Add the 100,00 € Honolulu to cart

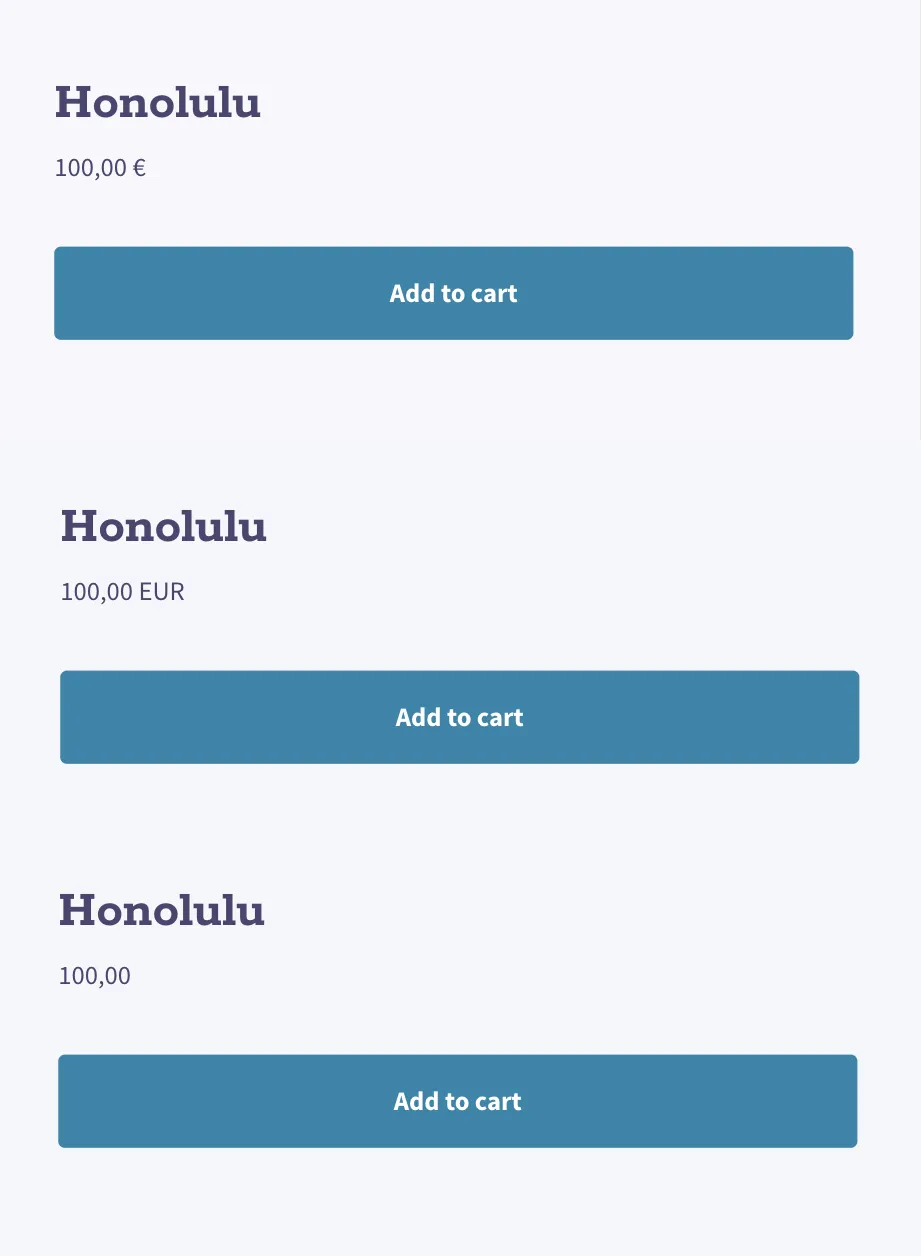(x=453, y=293)
